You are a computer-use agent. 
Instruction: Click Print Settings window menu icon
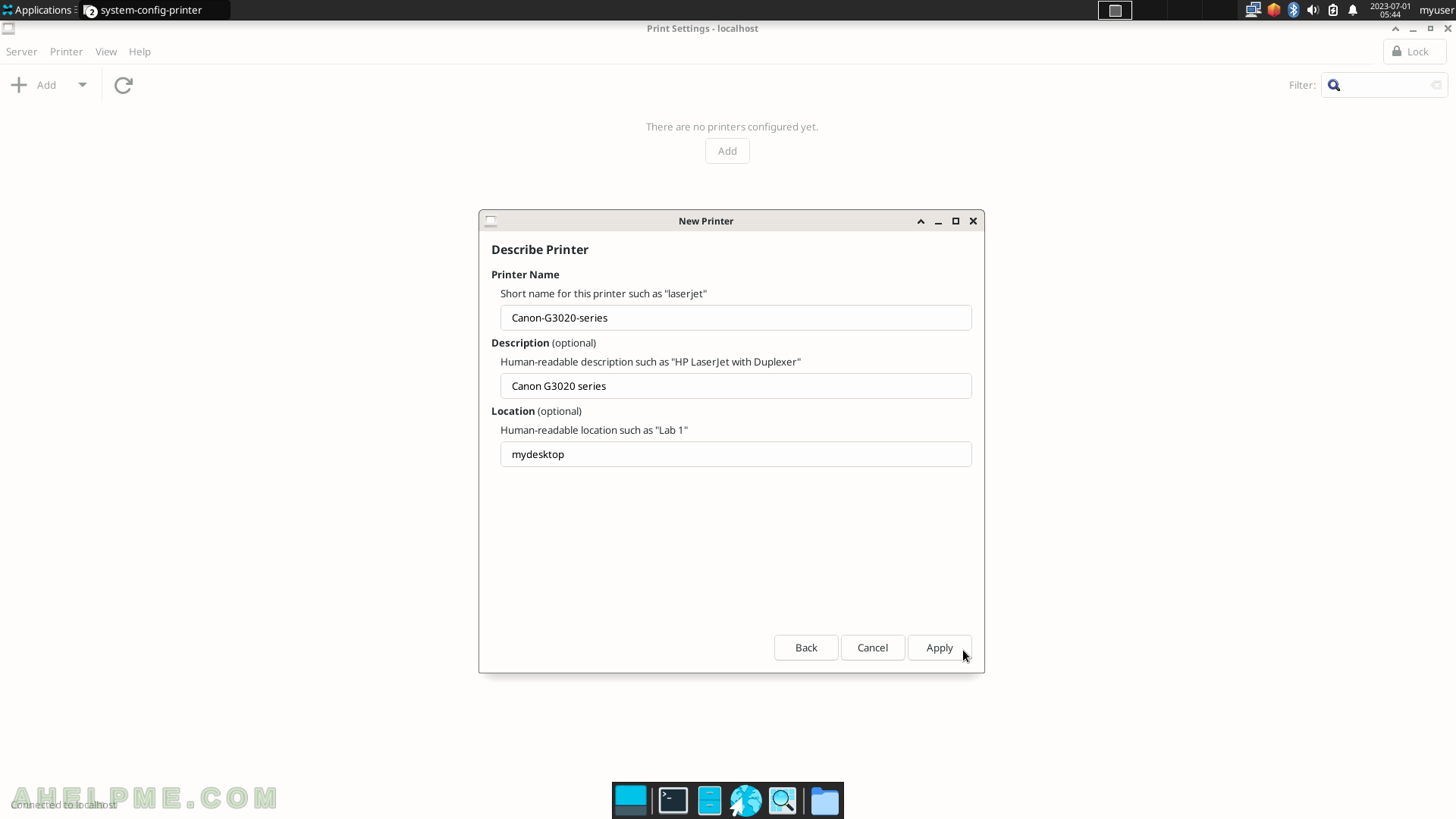point(8,29)
